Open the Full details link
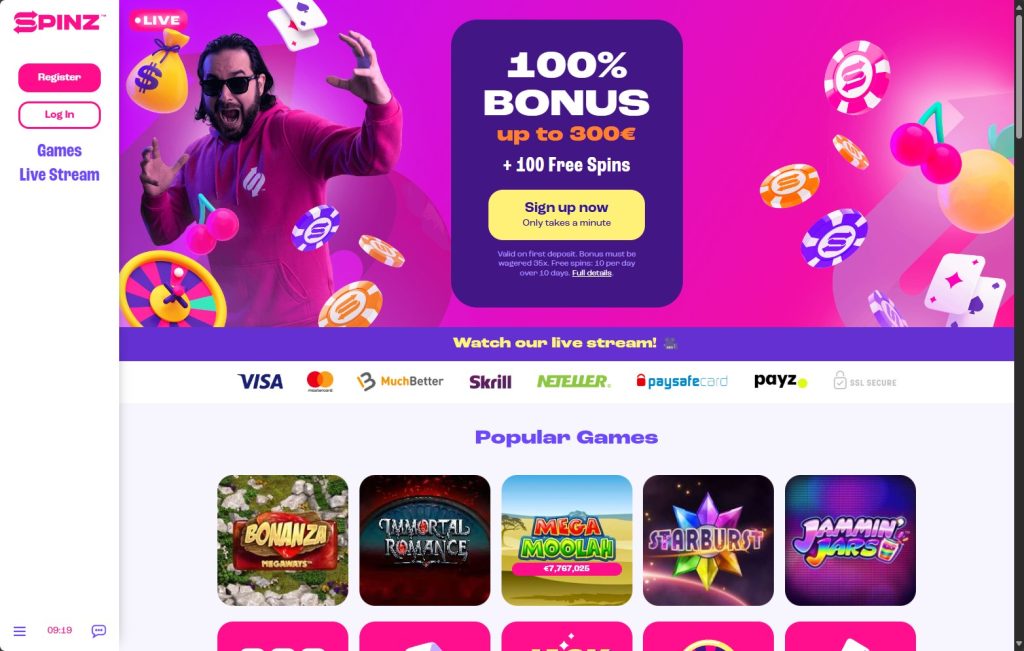 [592, 273]
